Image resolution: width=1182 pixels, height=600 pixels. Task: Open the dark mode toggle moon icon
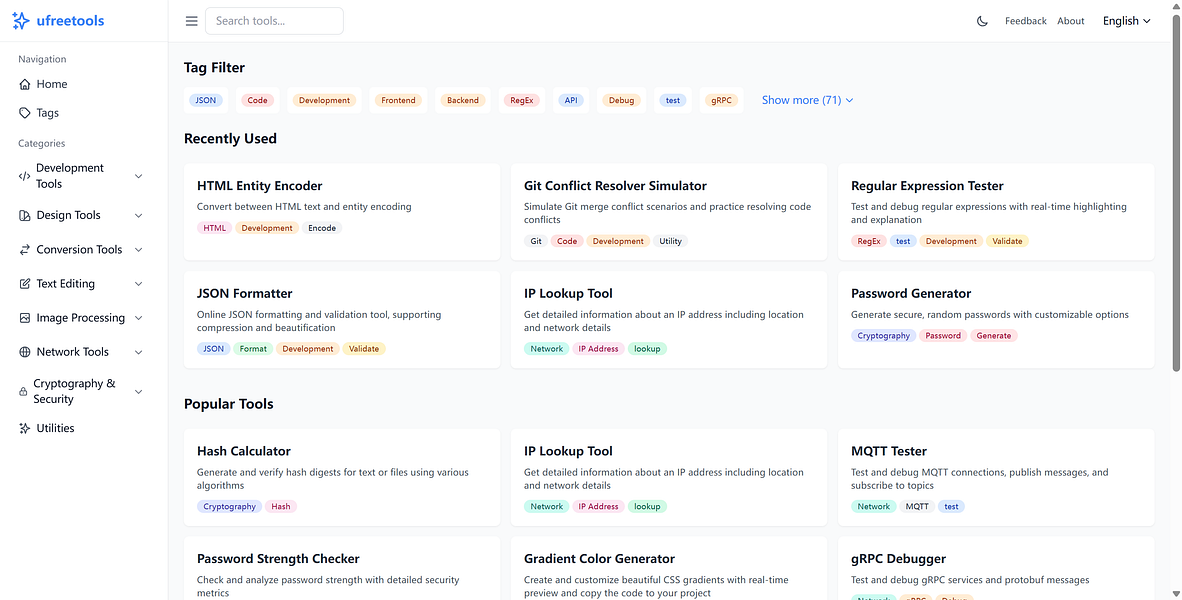click(981, 20)
